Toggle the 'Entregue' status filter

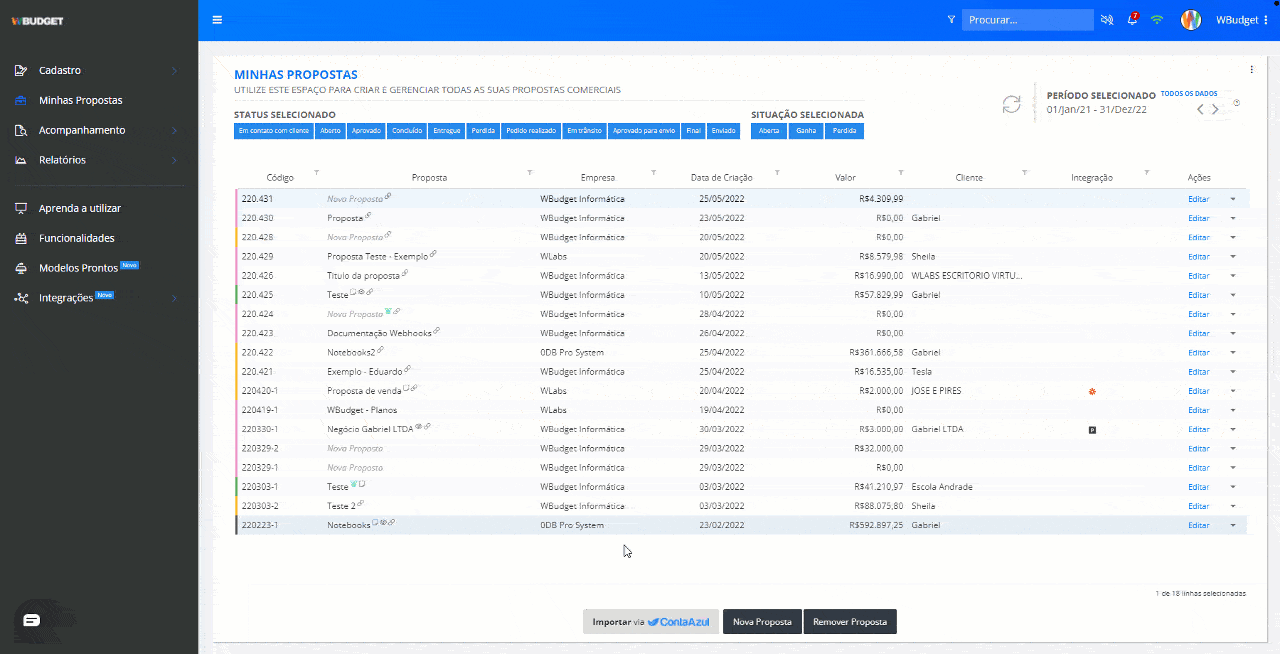[447, 131]
